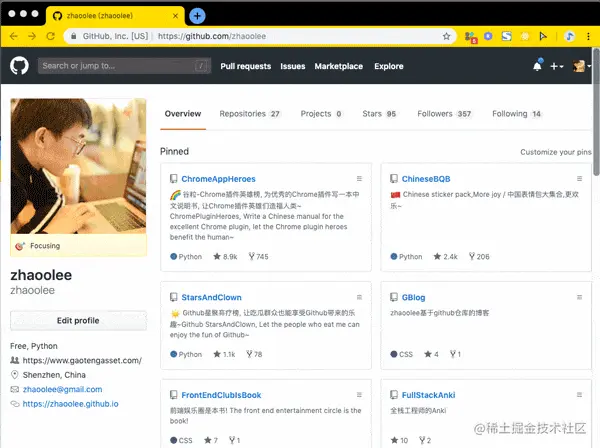Open Pull requests in header
The height and width of the screenshot is (448, 600).
pyautogui.click(x=246, y=66)
